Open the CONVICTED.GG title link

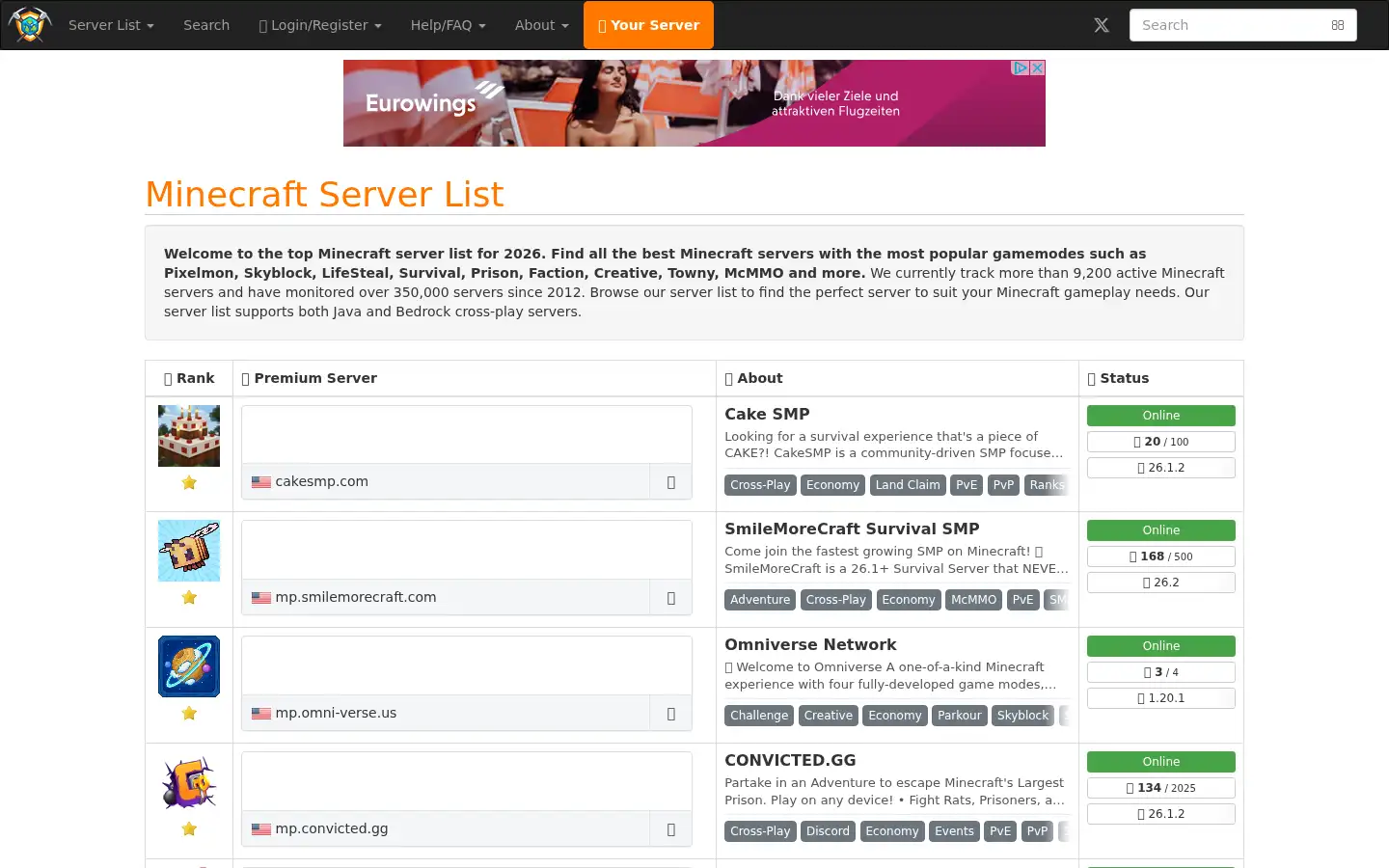click(x=790, y=760)
